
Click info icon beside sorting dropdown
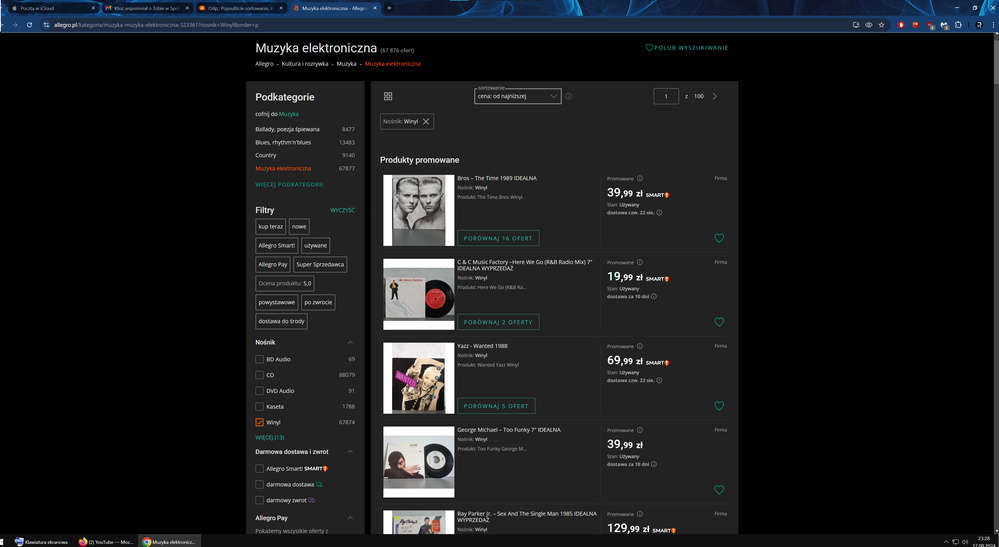click(x=568, y=96)
